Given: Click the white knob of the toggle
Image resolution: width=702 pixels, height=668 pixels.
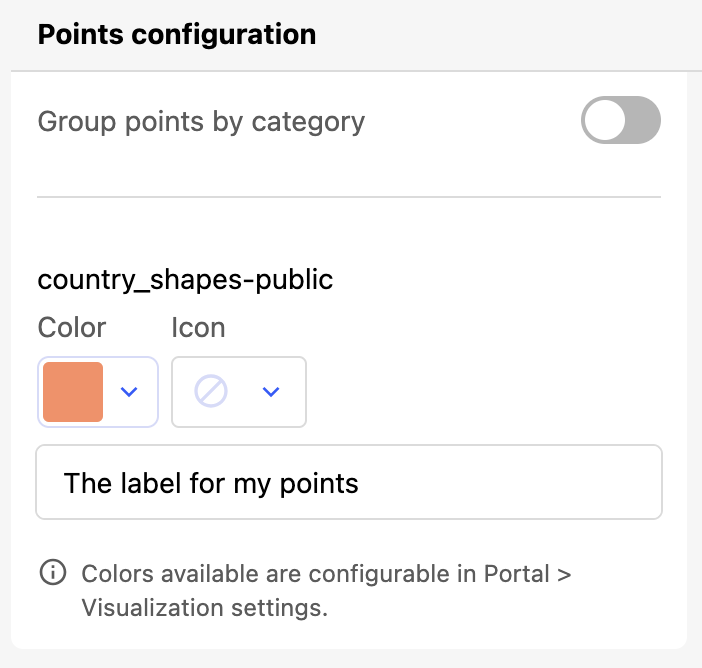Looking at the screenshot, I should [x=605, y=121].
